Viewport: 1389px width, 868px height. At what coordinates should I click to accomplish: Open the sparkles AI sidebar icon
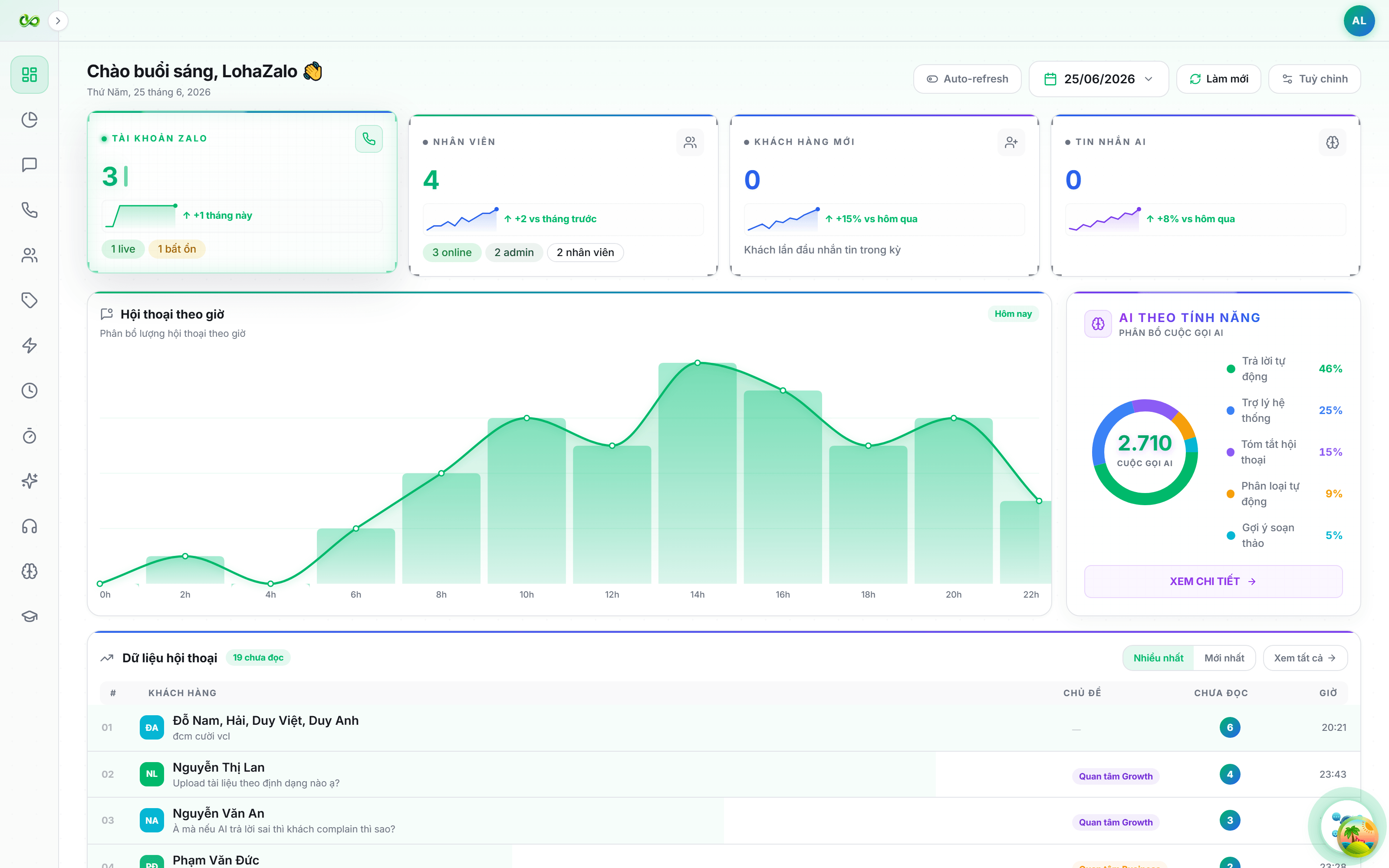click(x=29, y=481)
